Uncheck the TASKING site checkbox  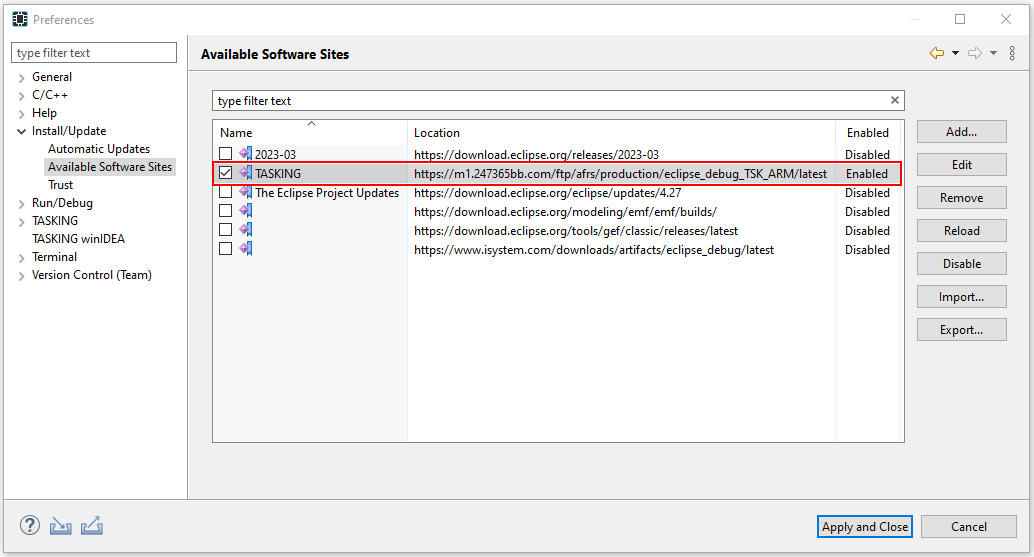pos(226,173)
